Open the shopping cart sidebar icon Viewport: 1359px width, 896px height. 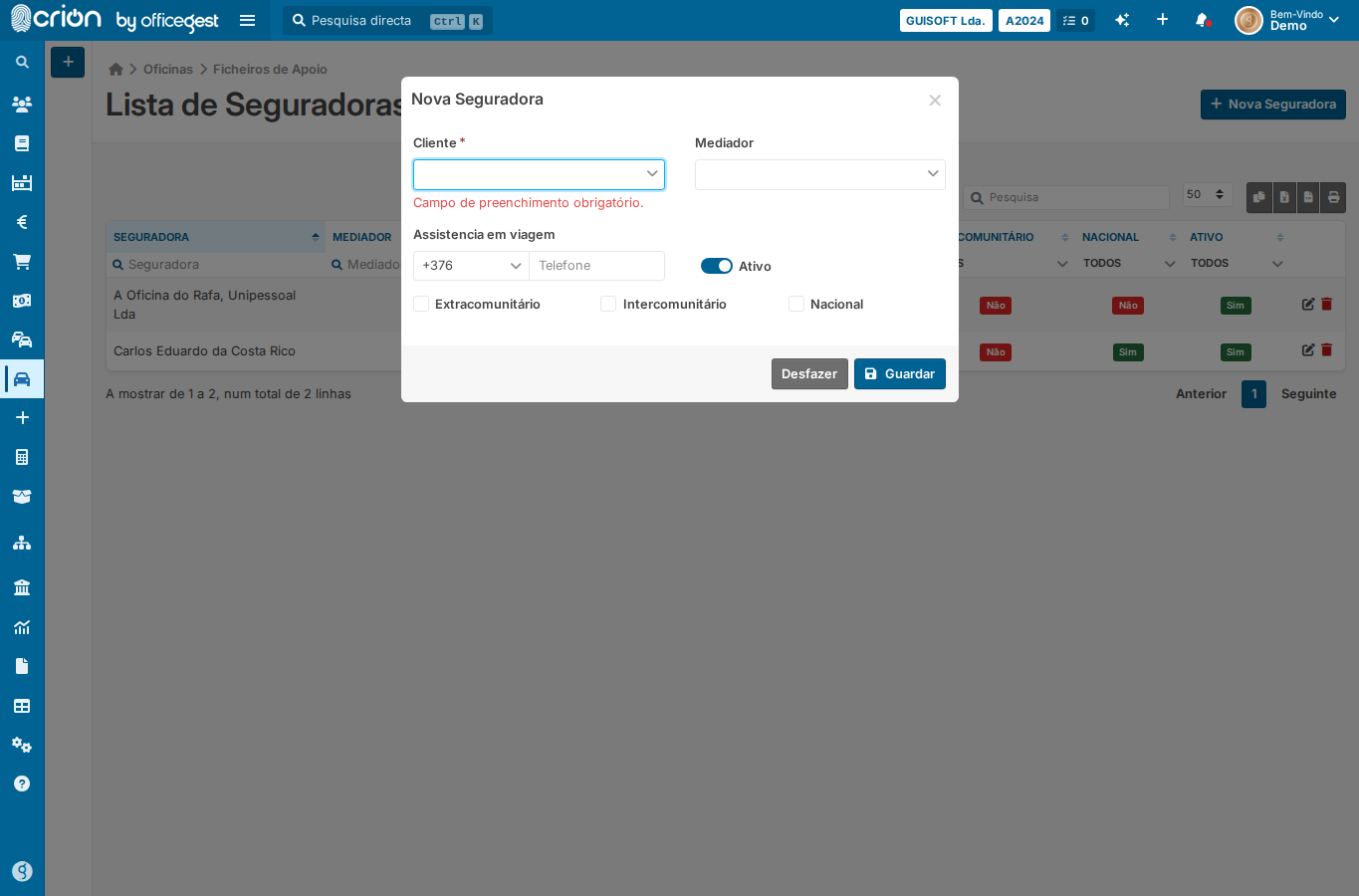22,262
